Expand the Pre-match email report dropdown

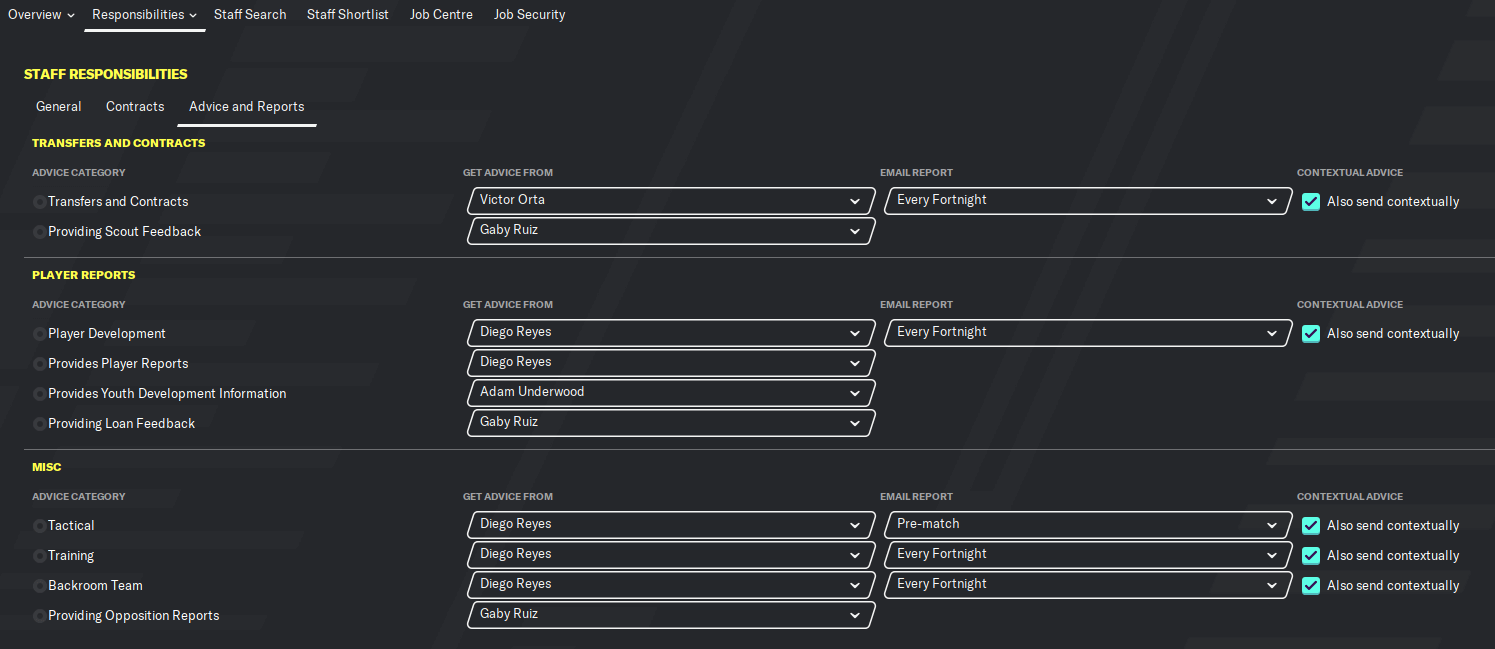click(x=1088, y=525)
